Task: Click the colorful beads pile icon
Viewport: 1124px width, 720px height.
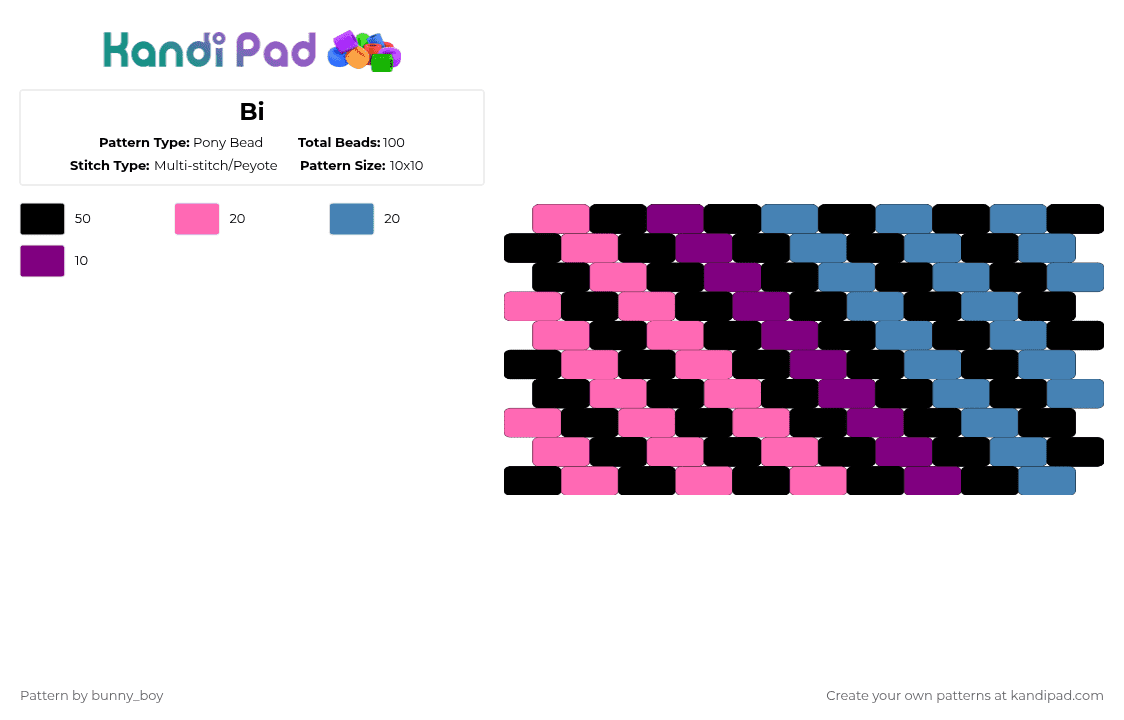Action: tap(364, 52)
